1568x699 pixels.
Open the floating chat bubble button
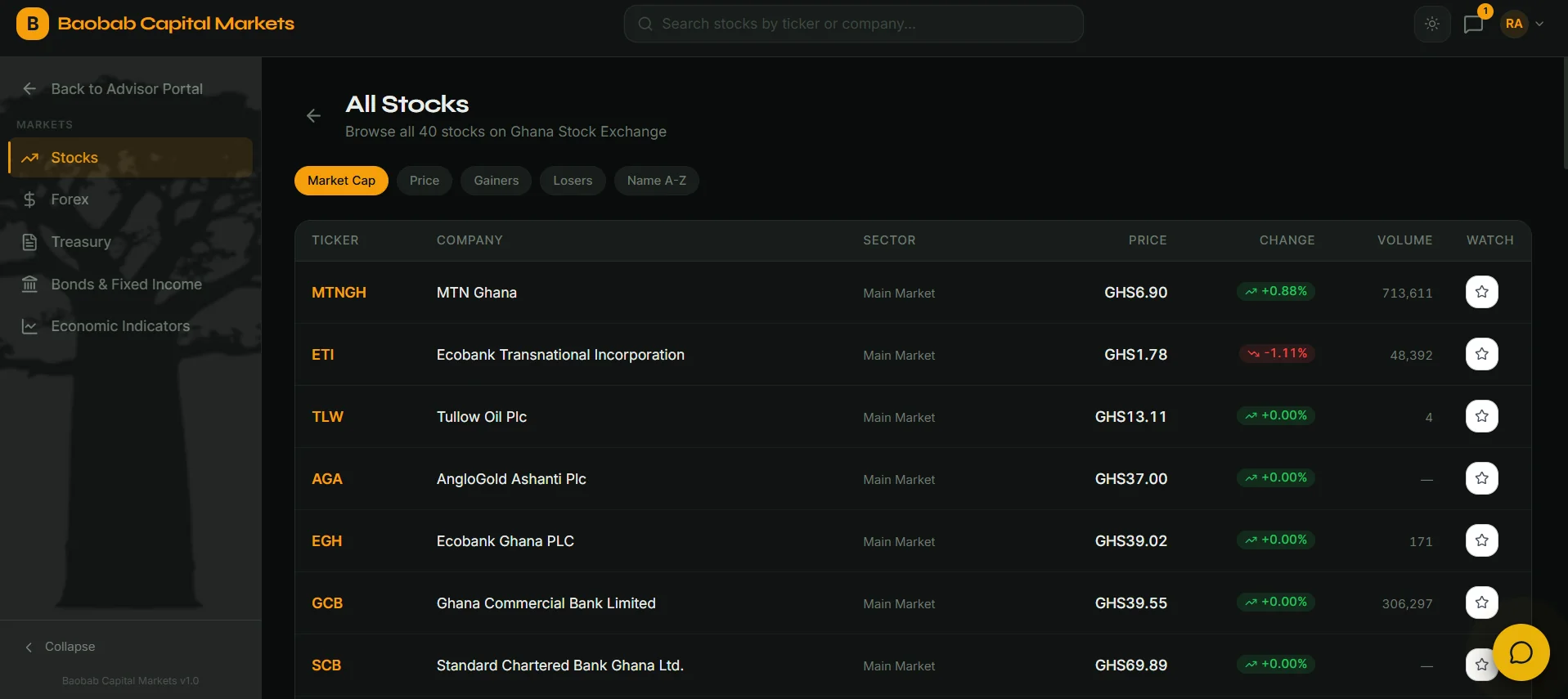coord(1521,652)
